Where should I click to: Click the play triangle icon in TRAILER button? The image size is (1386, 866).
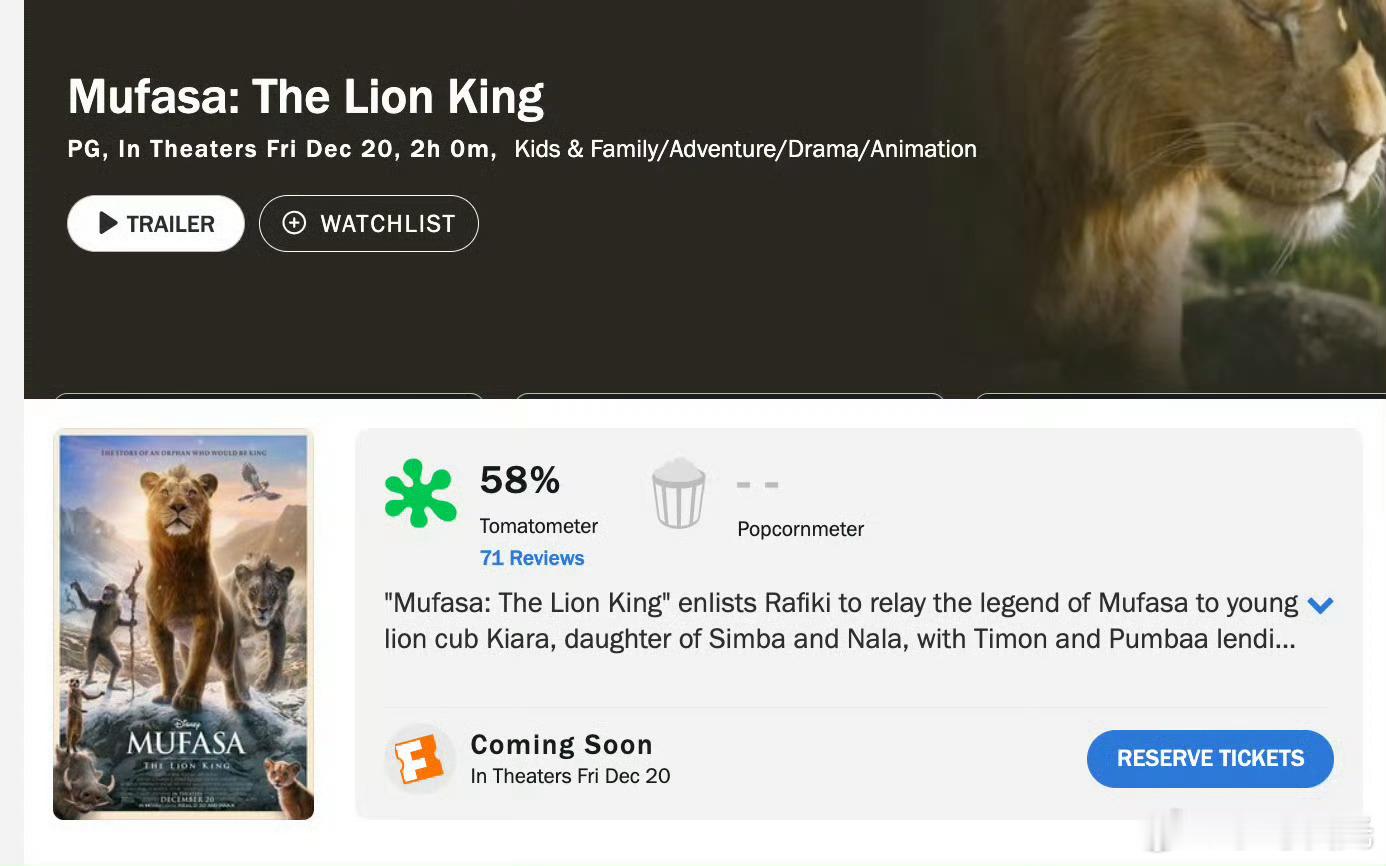click(x=108, y=223)
